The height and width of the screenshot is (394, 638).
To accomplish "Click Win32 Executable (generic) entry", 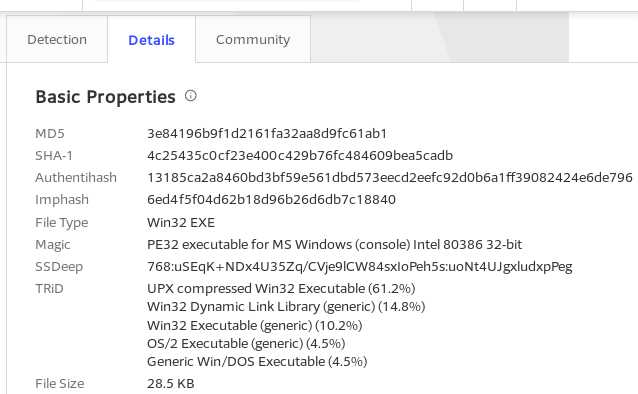I will [x=255, y=326].
